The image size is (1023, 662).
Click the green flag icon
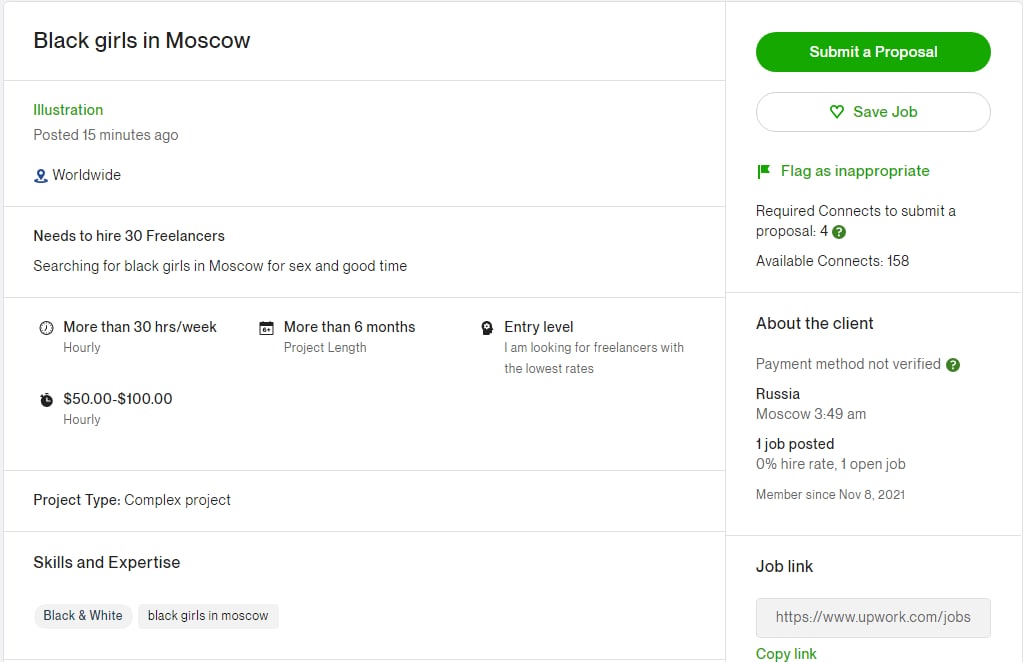click(763, 172)
